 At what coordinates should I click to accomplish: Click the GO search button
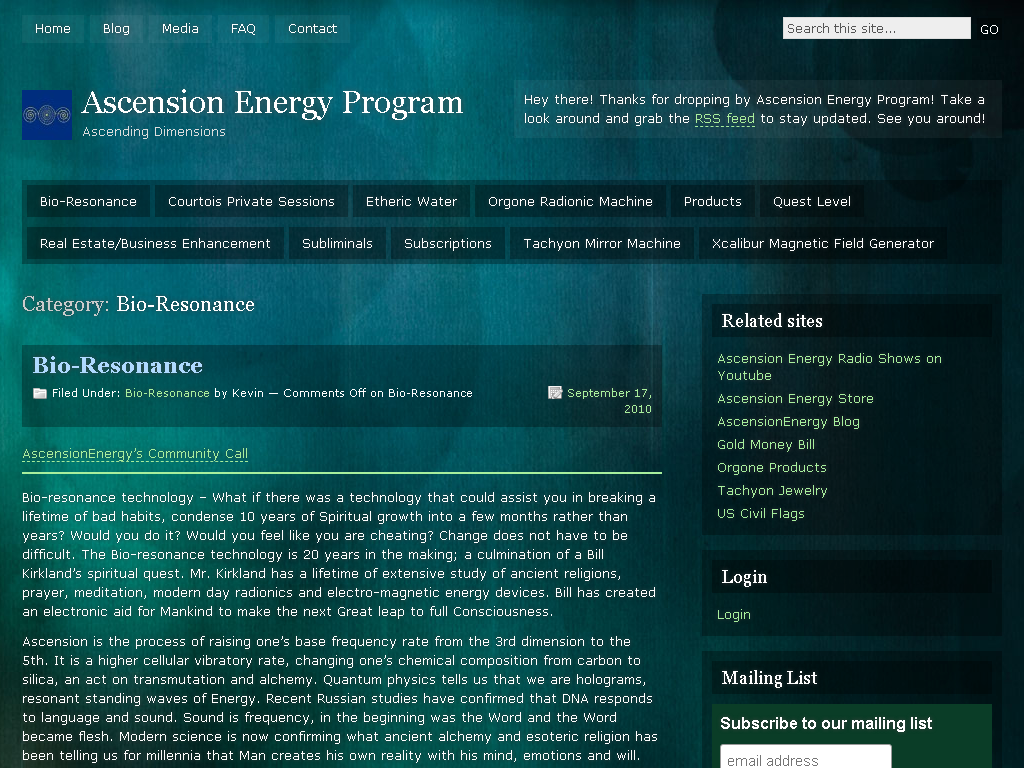coord(989,29)
